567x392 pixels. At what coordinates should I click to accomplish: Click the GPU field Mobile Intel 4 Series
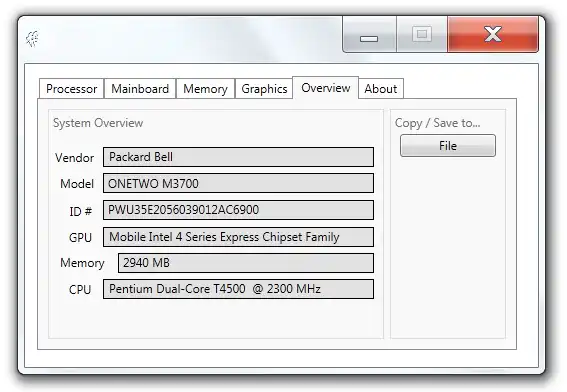tap(238, 237)
